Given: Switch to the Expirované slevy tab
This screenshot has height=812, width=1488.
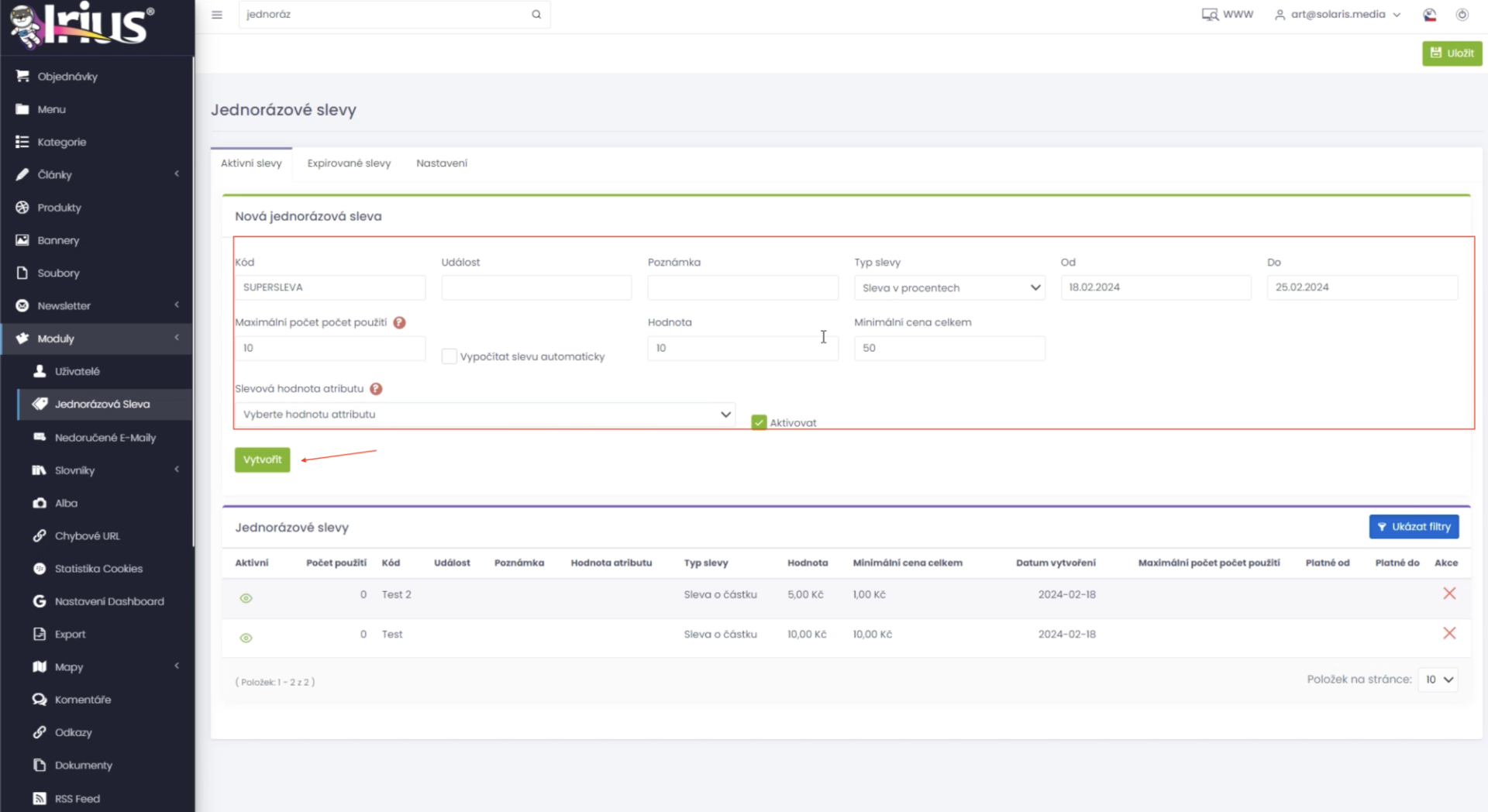Looking at the screenshot, I should (349, 163).
